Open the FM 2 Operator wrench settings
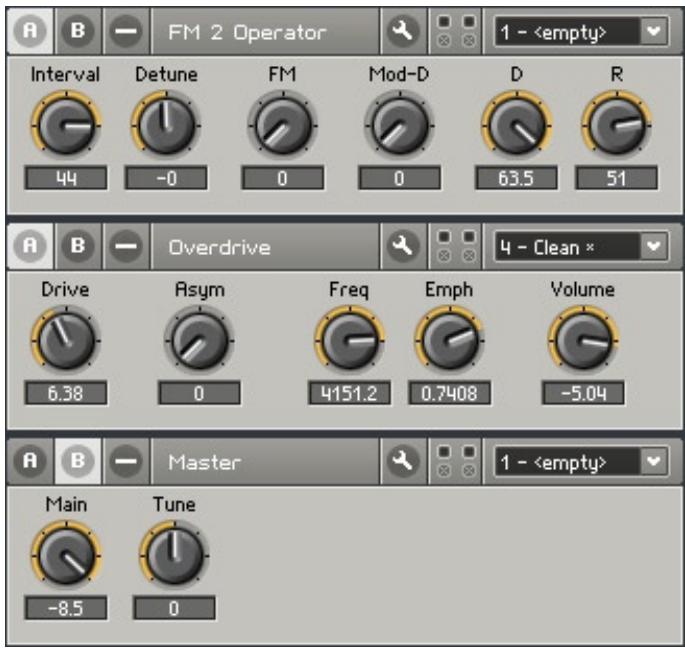 [402, 31]
